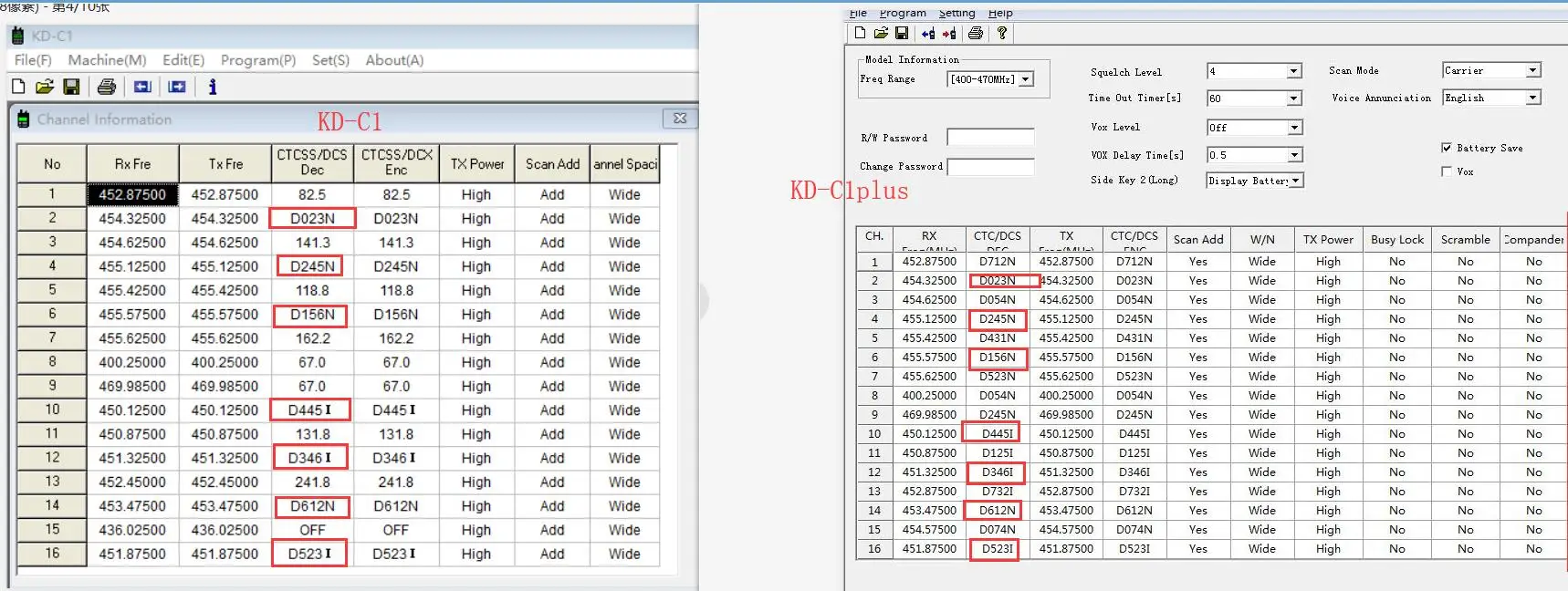Select D125I decode cell in KD-C1plus row 11
1568x591 pixels.
pyautogui.click(x=997, y=453)
